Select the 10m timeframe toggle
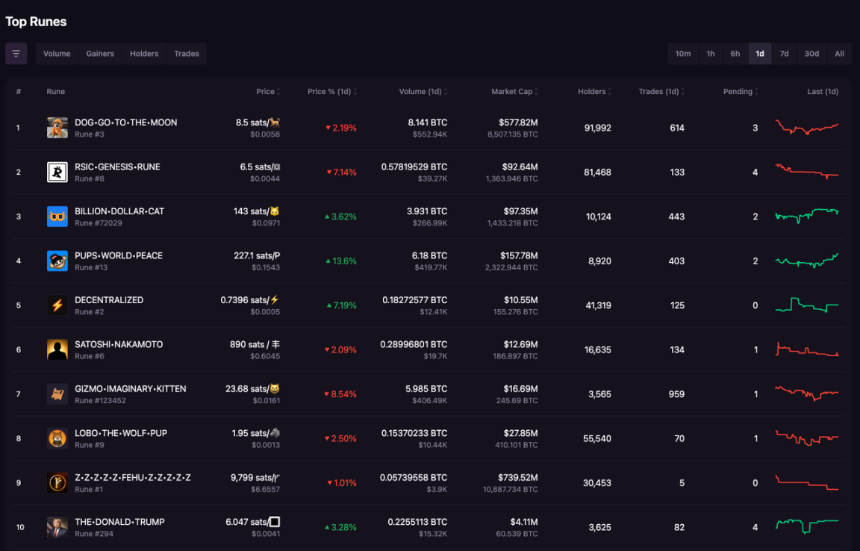The height and width of the screenshot is (551, 860). pos(683,54)
